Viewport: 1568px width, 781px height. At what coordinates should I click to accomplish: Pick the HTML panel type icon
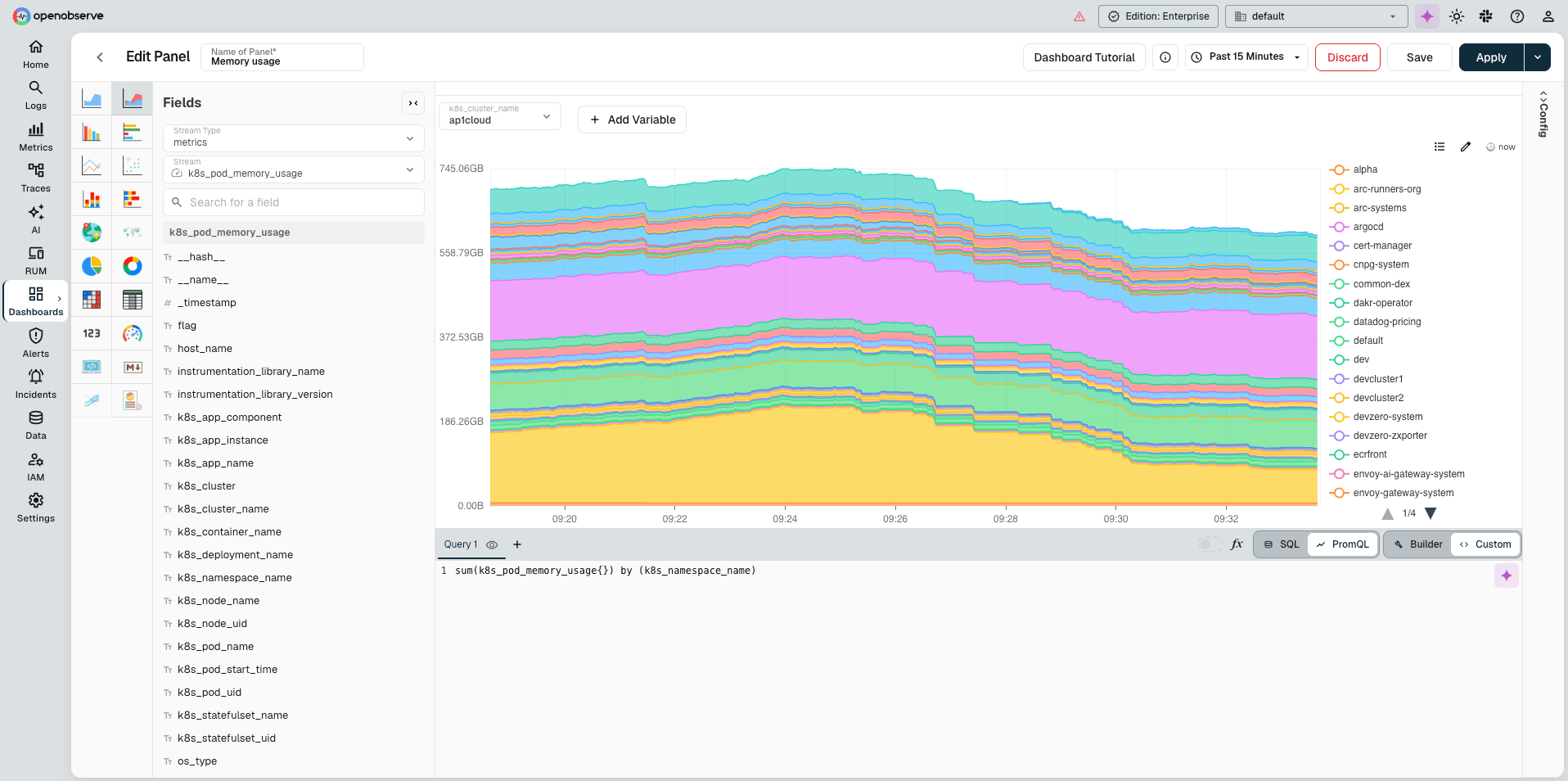[x=92, y=367]
